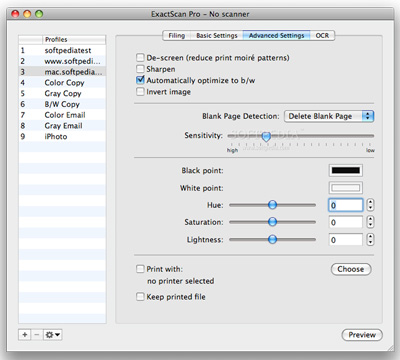Click the Preview button

(362, 335)
